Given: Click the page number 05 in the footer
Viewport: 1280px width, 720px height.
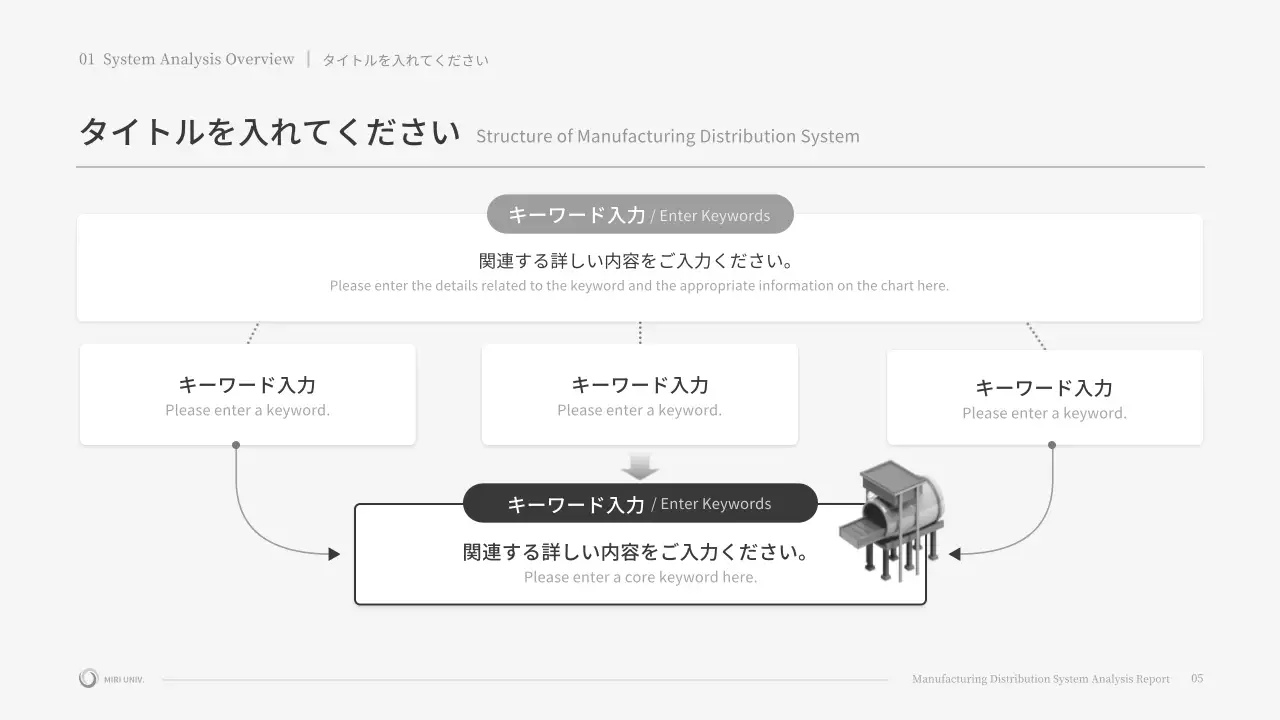Looking at the screenshot, I should [1196, 678].
